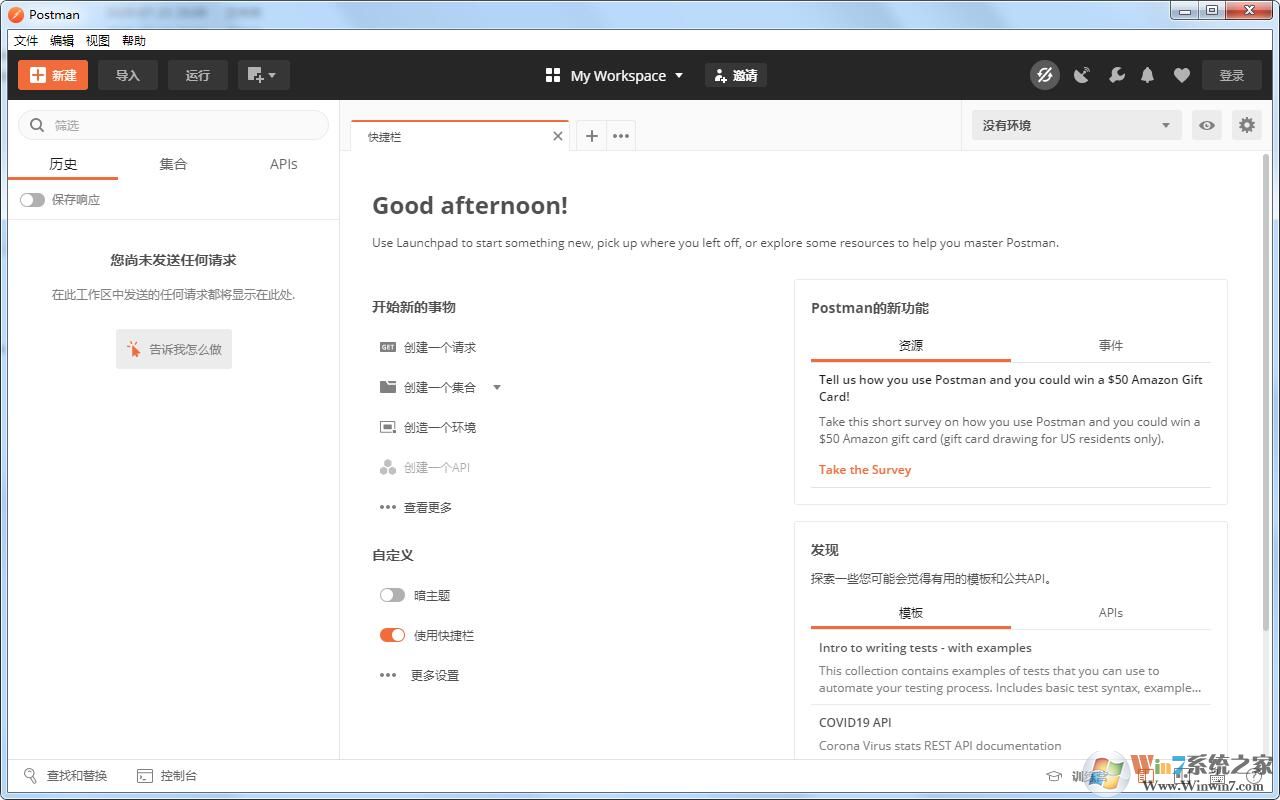Open Postman settings via the wrench icon
This screenshot has width=1280, height=800.
point(1116,75)
